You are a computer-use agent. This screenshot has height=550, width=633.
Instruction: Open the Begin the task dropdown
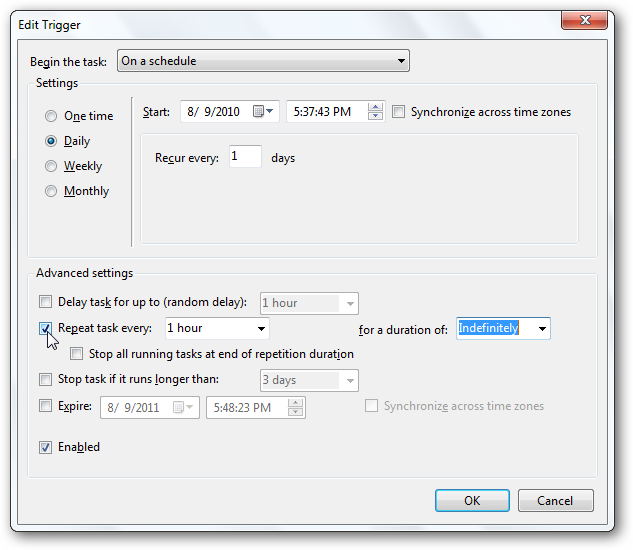[263, 61]
